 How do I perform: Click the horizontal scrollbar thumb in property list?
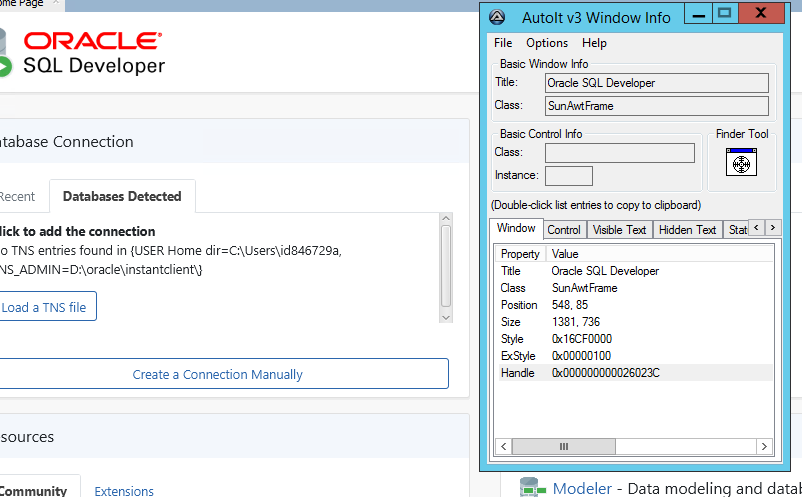coord(564,446)
